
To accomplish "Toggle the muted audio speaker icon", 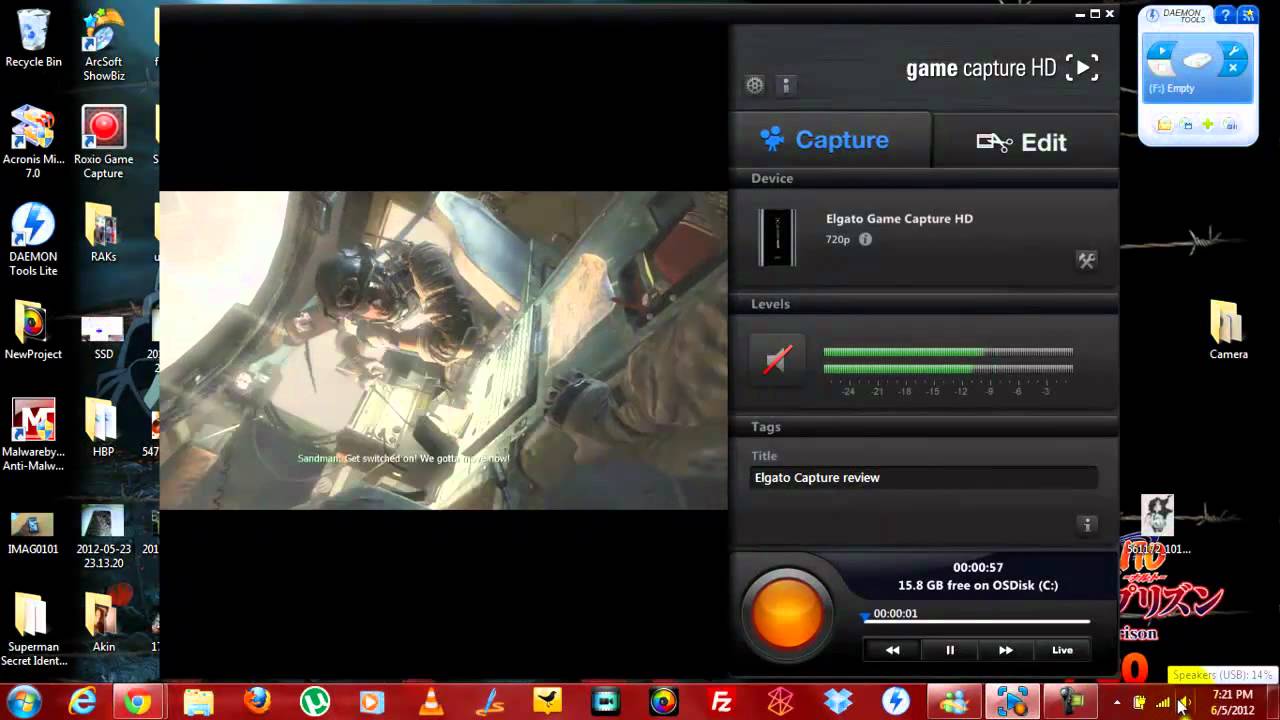I will [777, 359].
